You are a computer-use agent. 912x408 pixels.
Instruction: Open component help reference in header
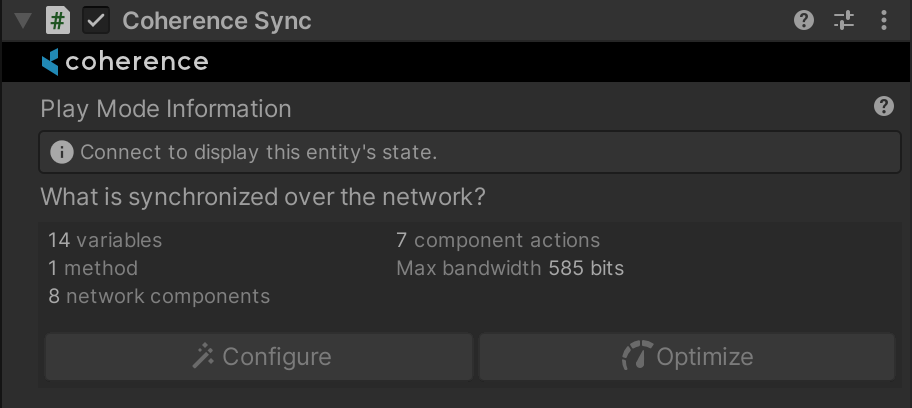pyautogui.click(x=804, y=20)
